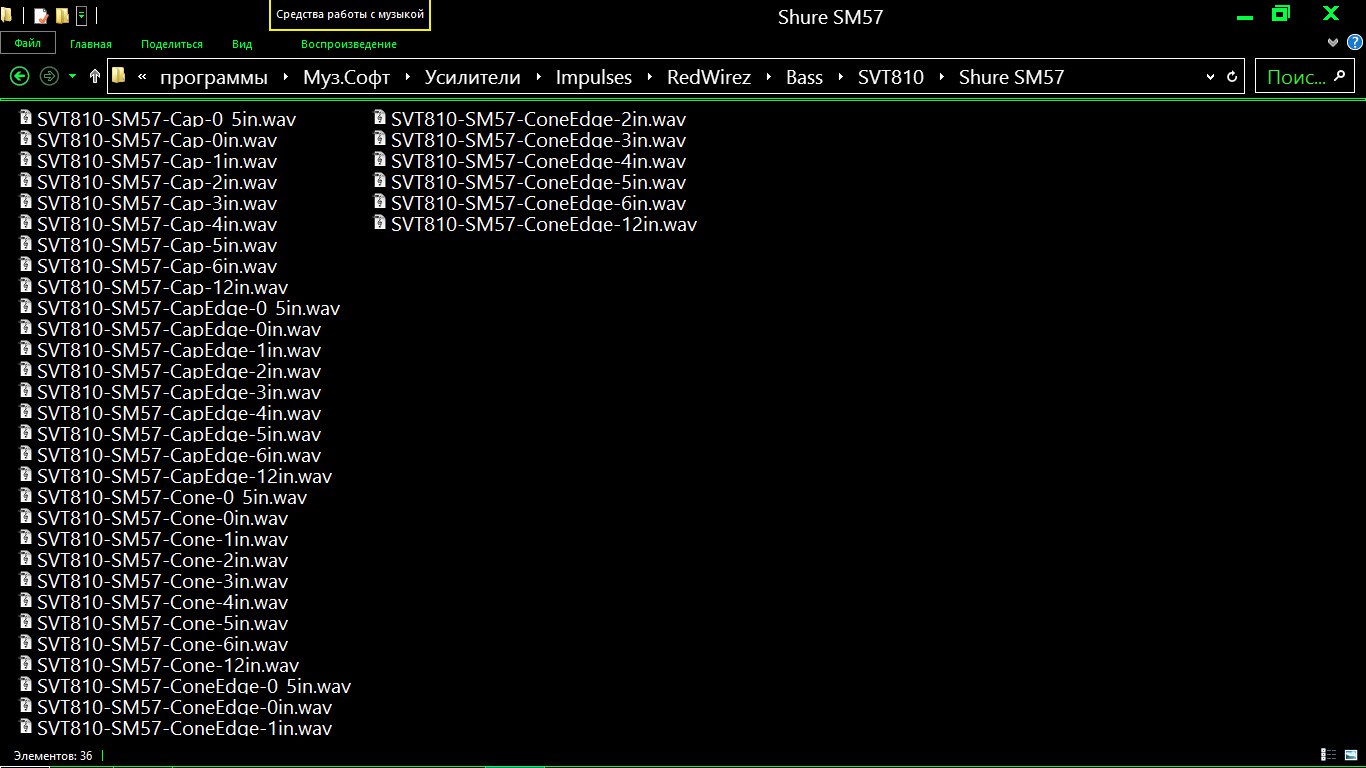Click the Properties icon in quick access toolbar

[x=41, y=16]
